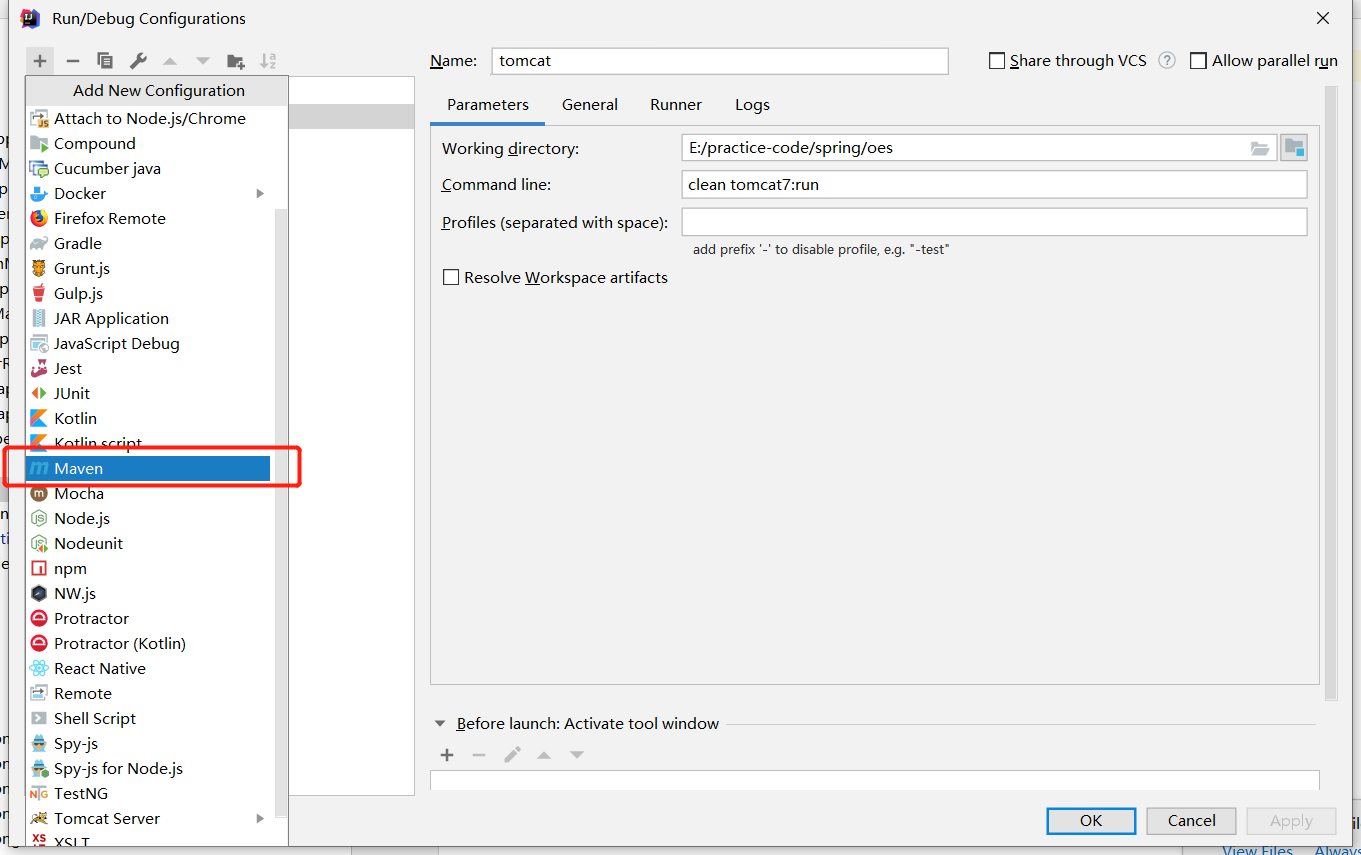Check Resolve Workspace artifacts option
The height and width of the screenshot is (855, 1361).
451,278
